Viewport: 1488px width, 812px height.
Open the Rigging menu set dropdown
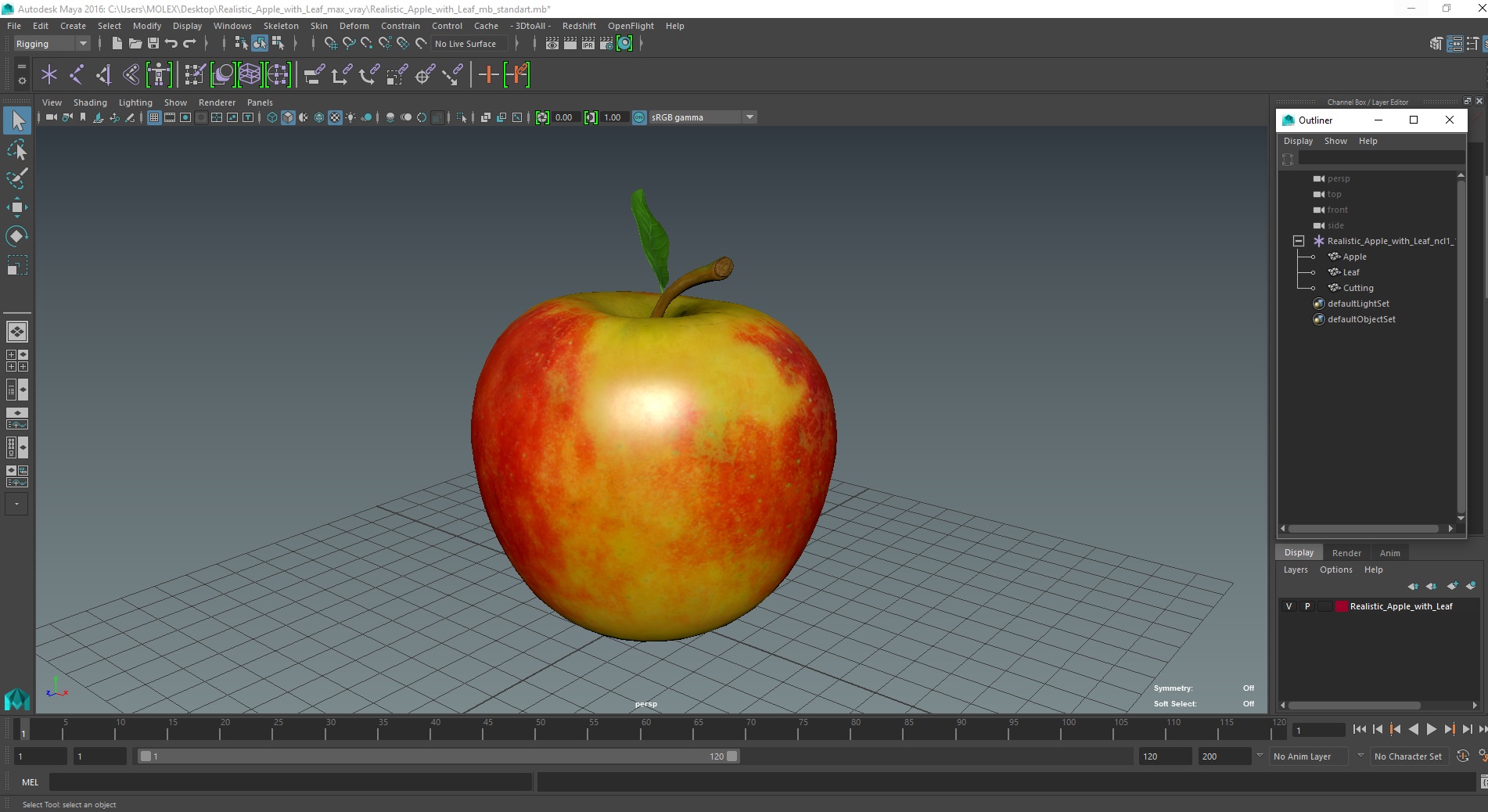(52, 44)
